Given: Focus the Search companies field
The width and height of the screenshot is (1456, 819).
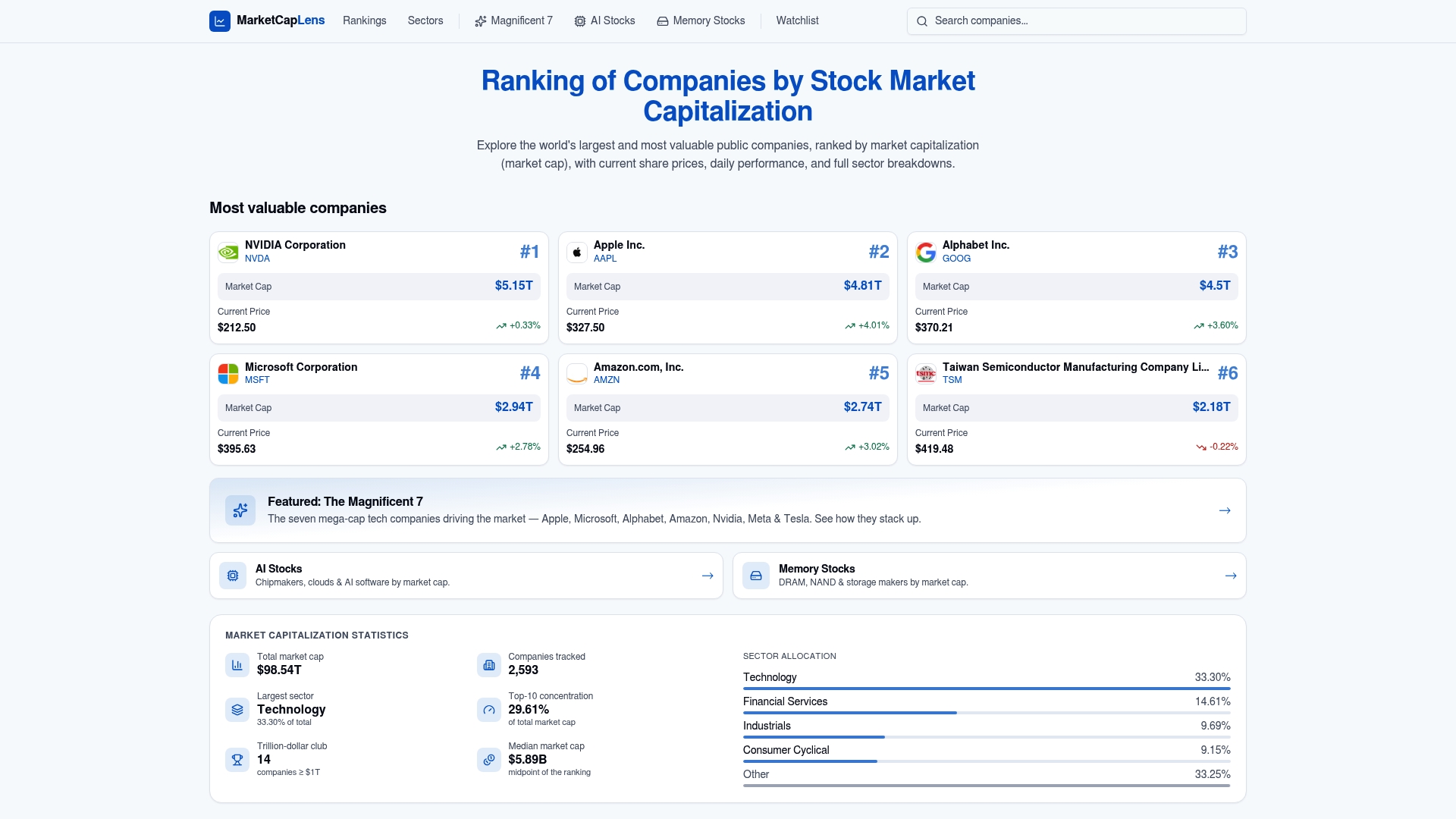Looking at the screenshot, I should 1077,21.
